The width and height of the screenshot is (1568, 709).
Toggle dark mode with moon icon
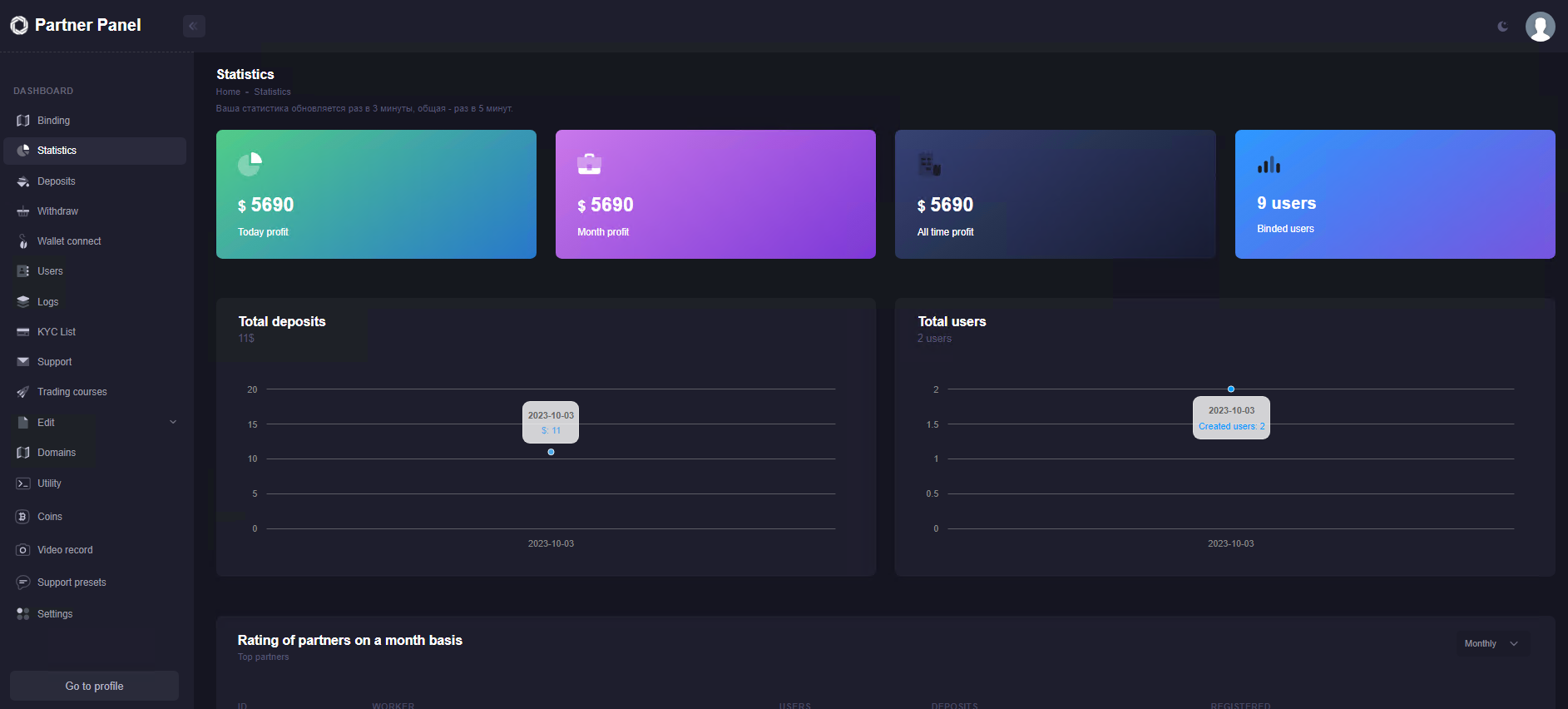[x=1502, y=27]
